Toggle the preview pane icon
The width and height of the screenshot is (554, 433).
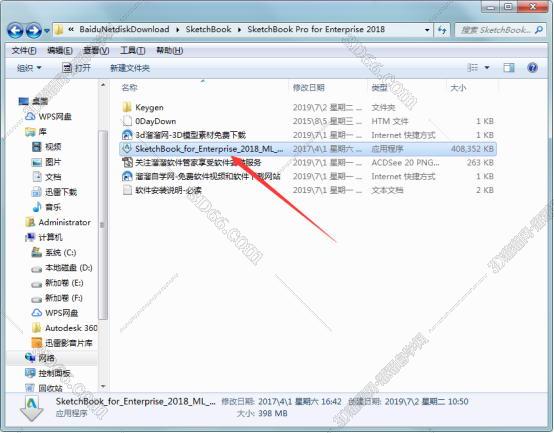click(x=509, y=67)
